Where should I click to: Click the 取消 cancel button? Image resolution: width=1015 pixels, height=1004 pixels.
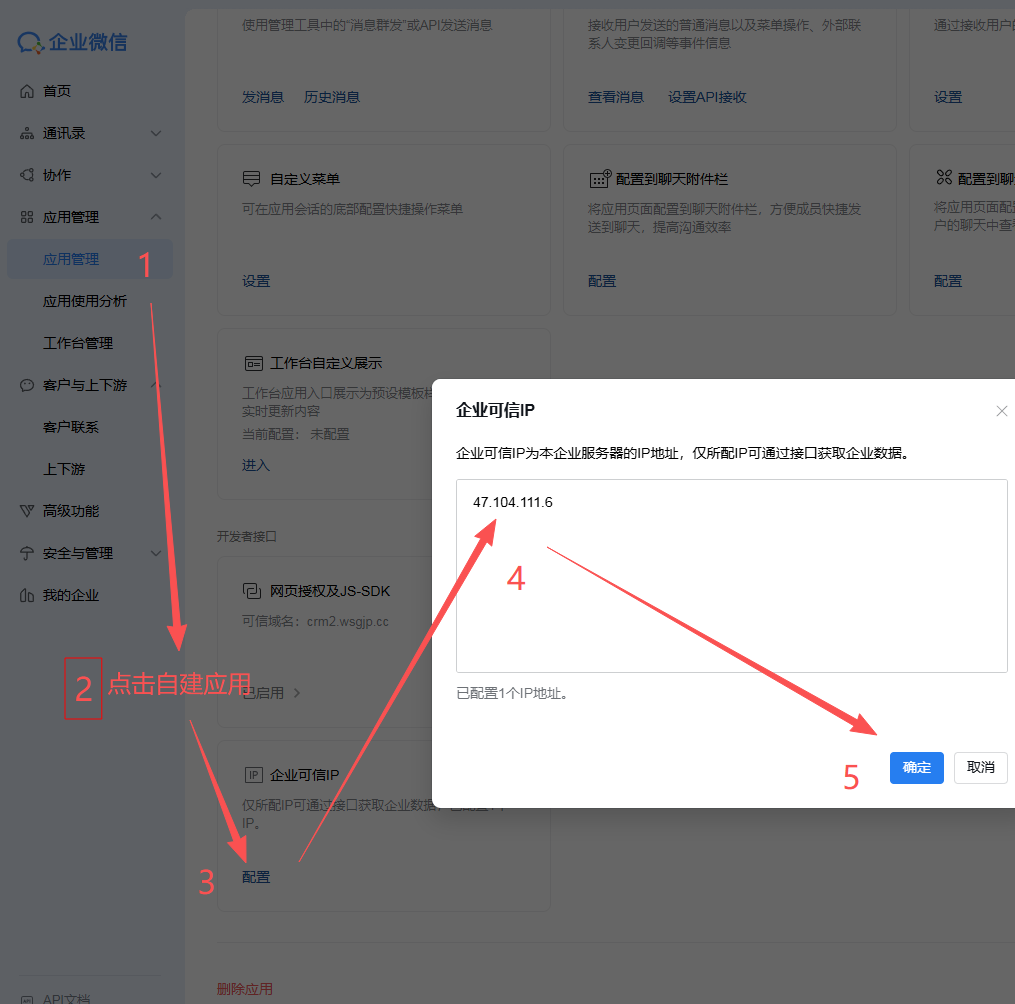click(x=980, y=768)
